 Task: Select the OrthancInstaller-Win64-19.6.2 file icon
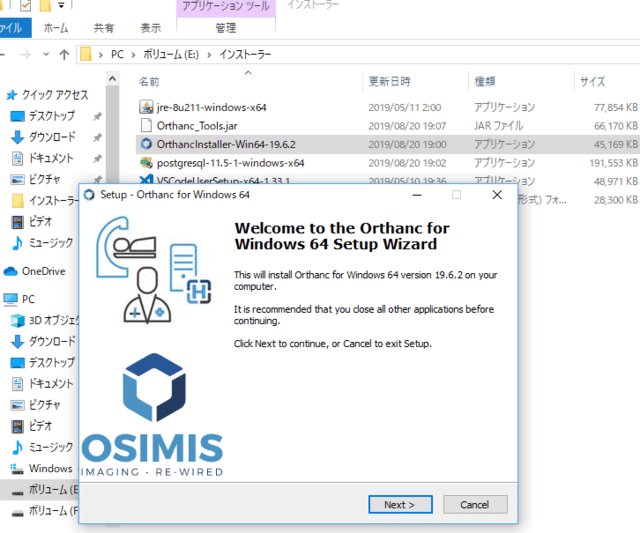(x=146, y=144)
